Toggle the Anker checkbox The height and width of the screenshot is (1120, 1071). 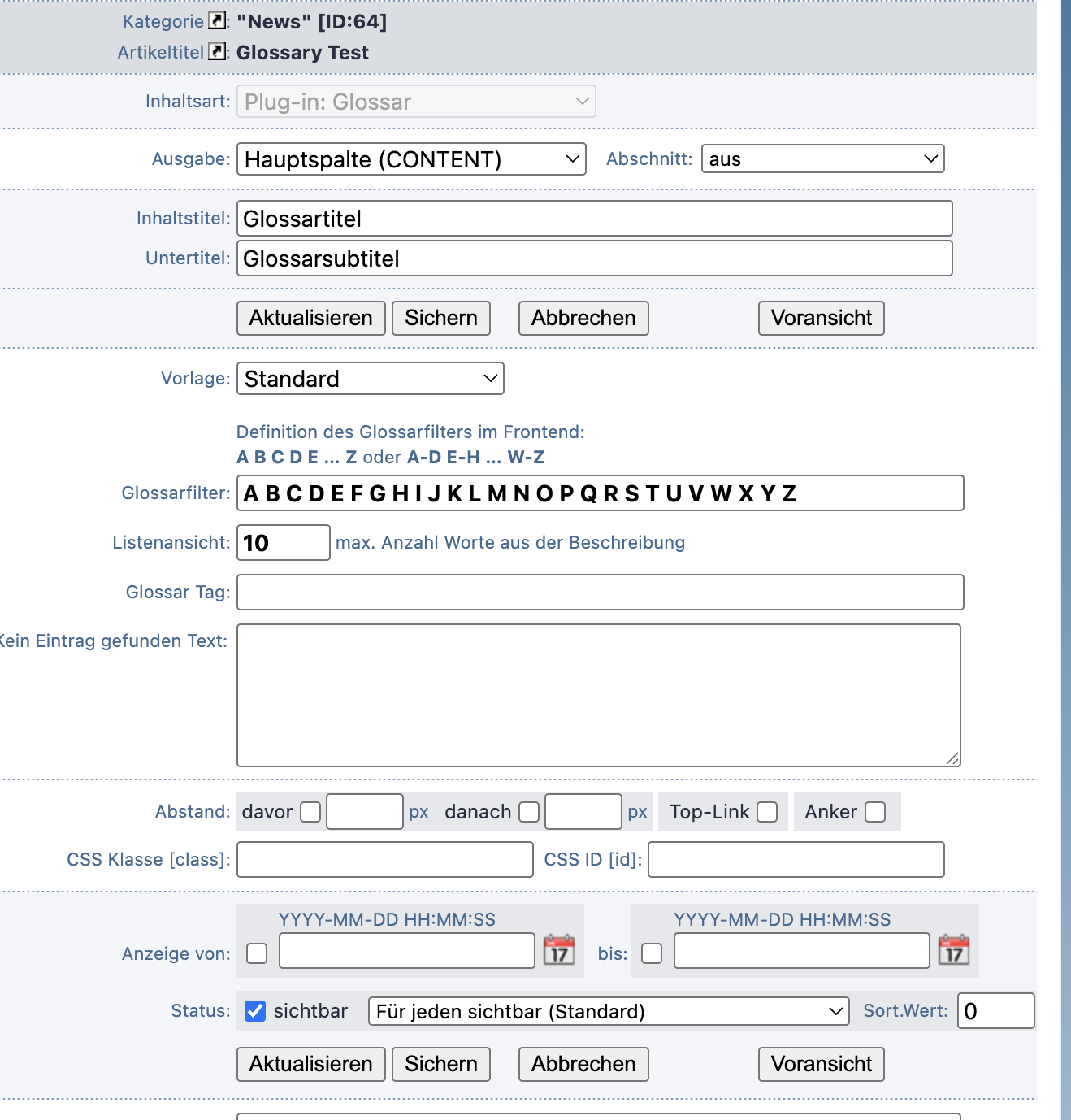(875, 812)
